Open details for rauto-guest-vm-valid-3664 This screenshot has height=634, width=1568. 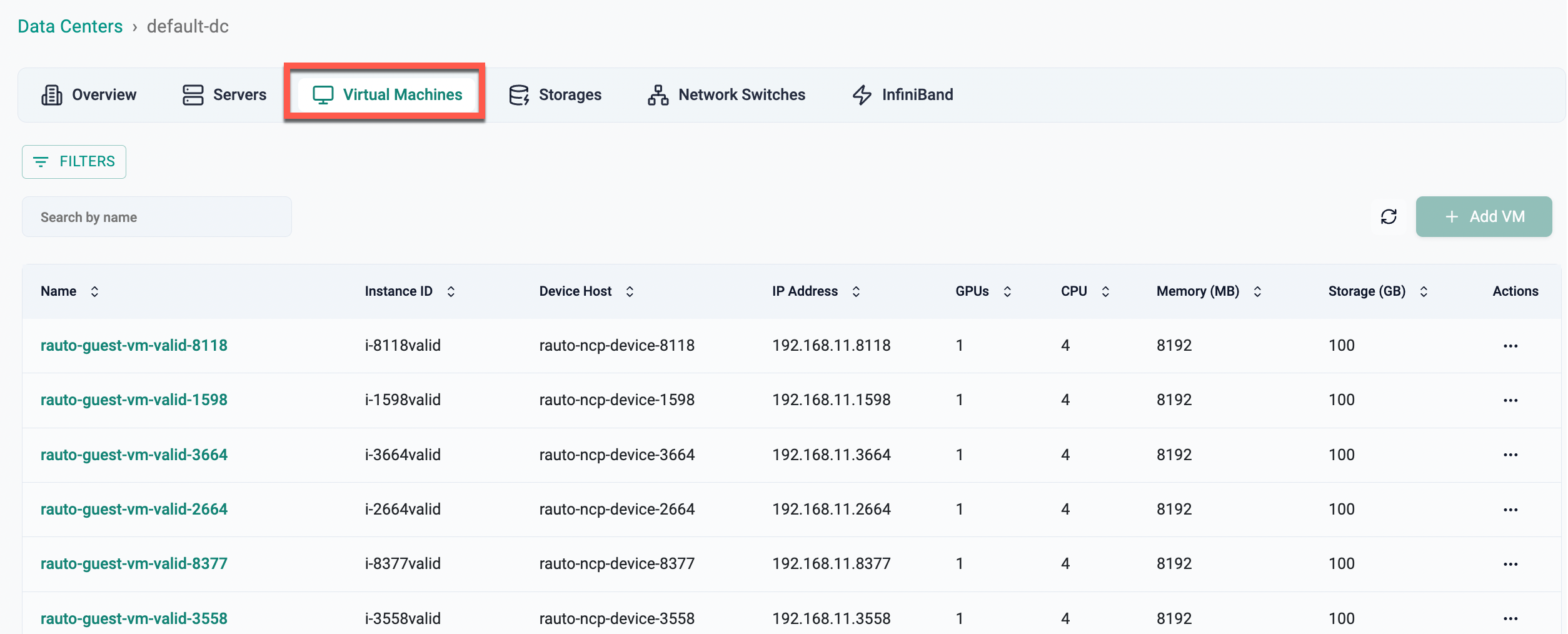[x=134, y=455]
